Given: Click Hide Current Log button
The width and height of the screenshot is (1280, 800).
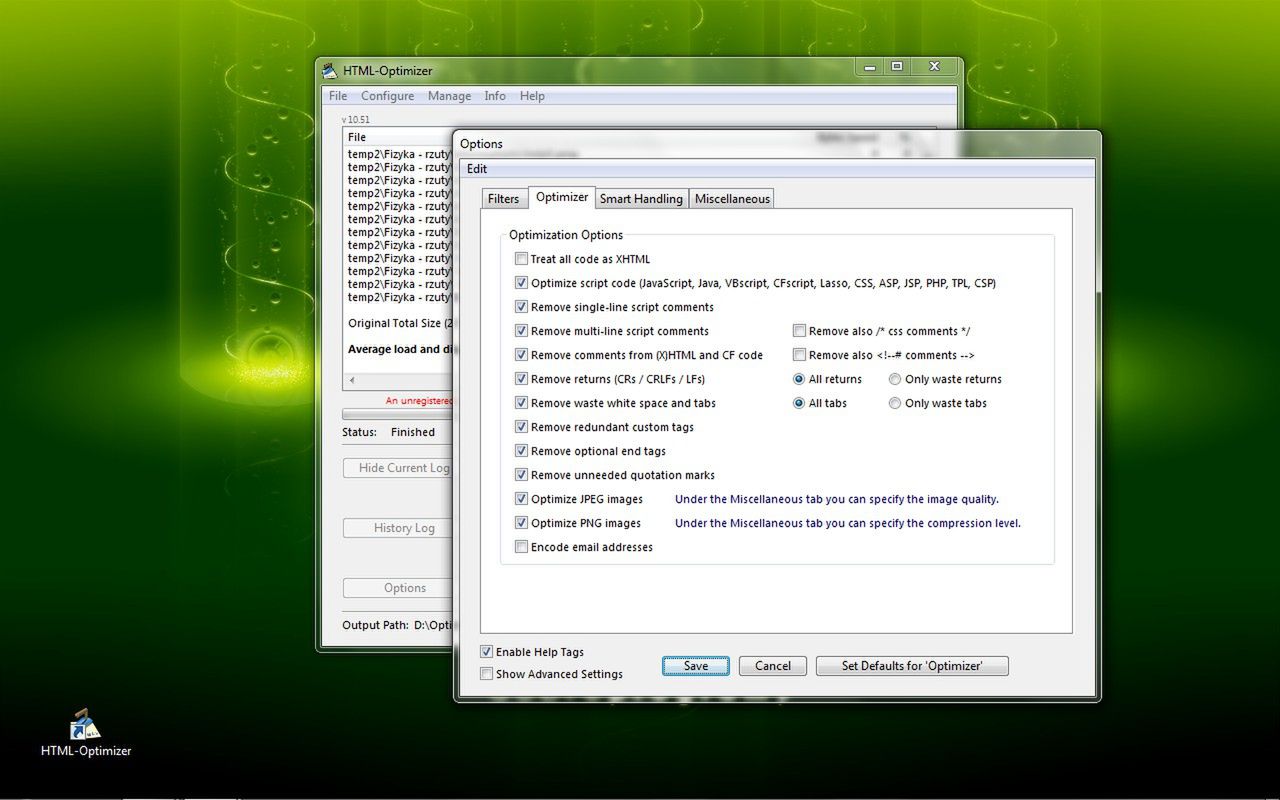Looking at the screenshot, I should (398, 468).
